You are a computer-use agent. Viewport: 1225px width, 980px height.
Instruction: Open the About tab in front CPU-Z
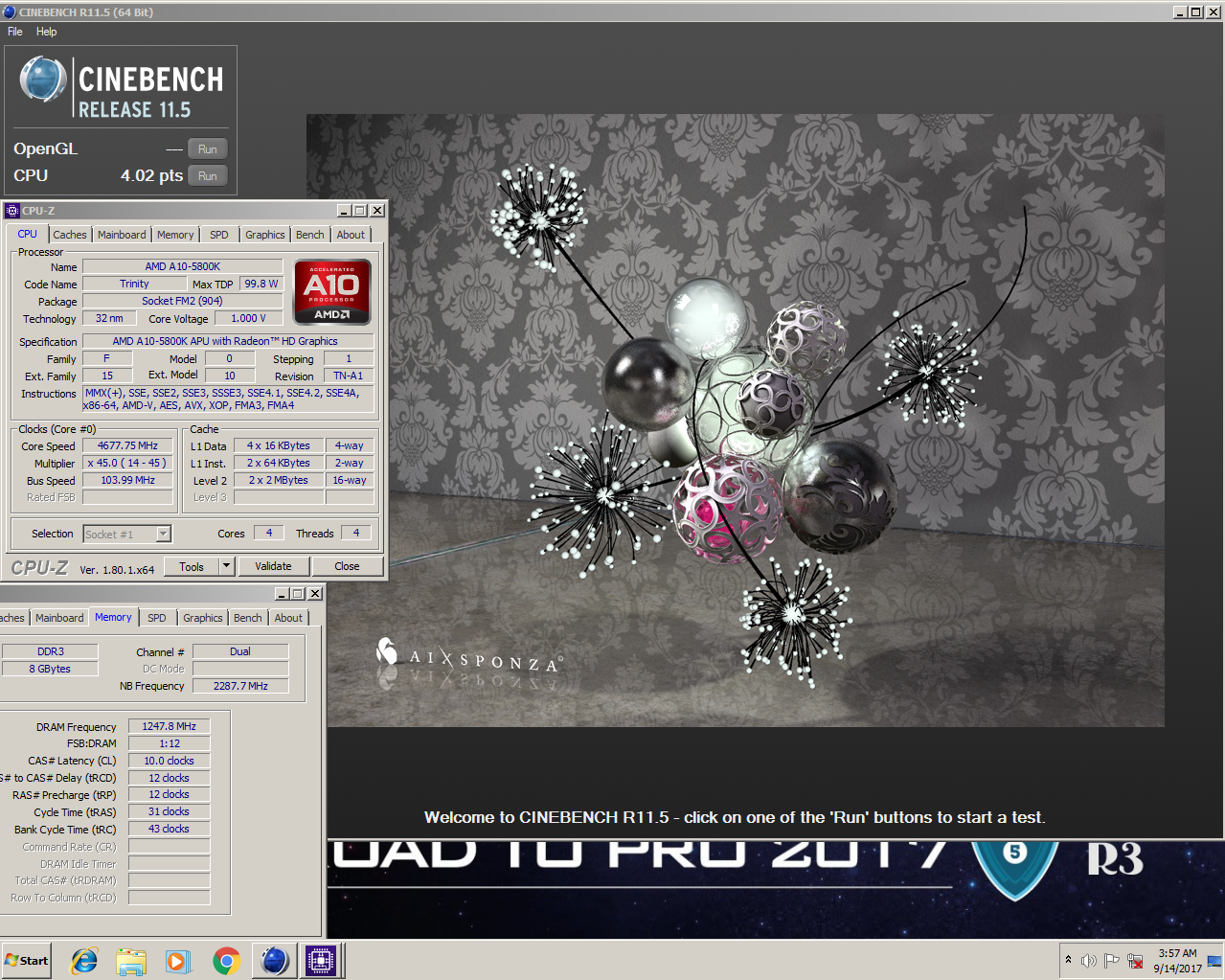click(351, 235)
